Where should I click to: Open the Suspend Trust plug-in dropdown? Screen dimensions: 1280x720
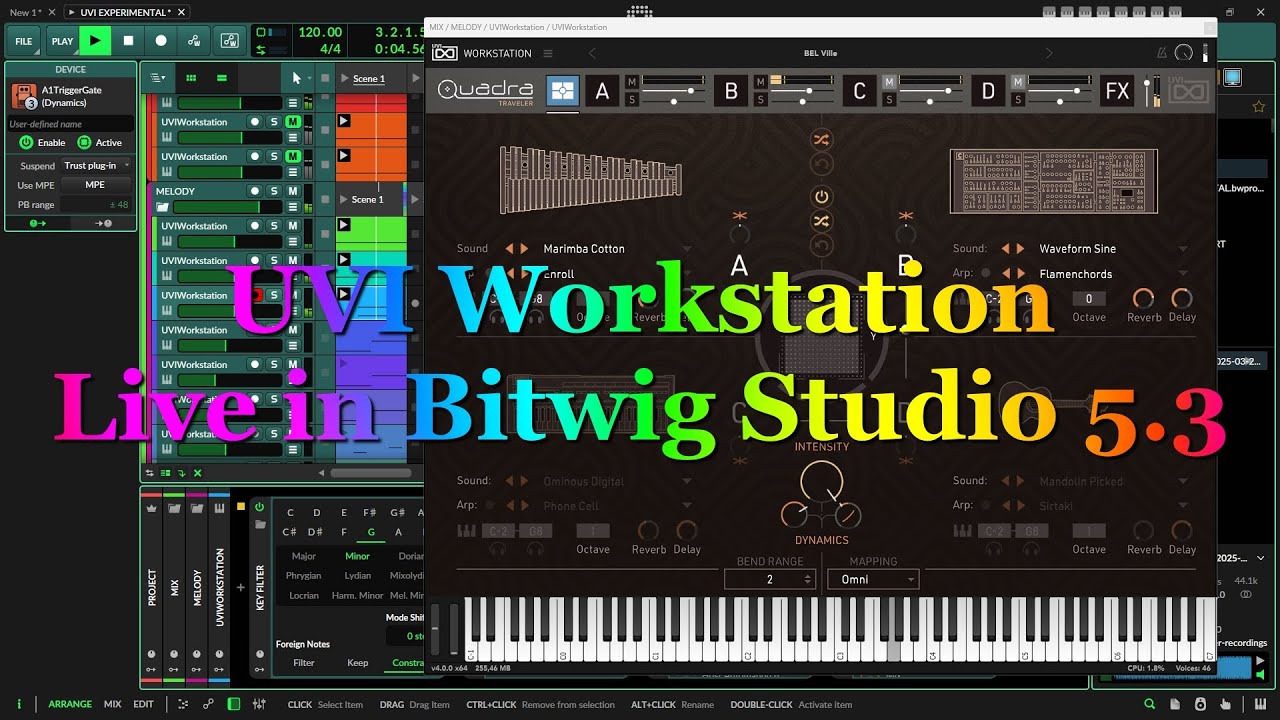pos(96,166)
